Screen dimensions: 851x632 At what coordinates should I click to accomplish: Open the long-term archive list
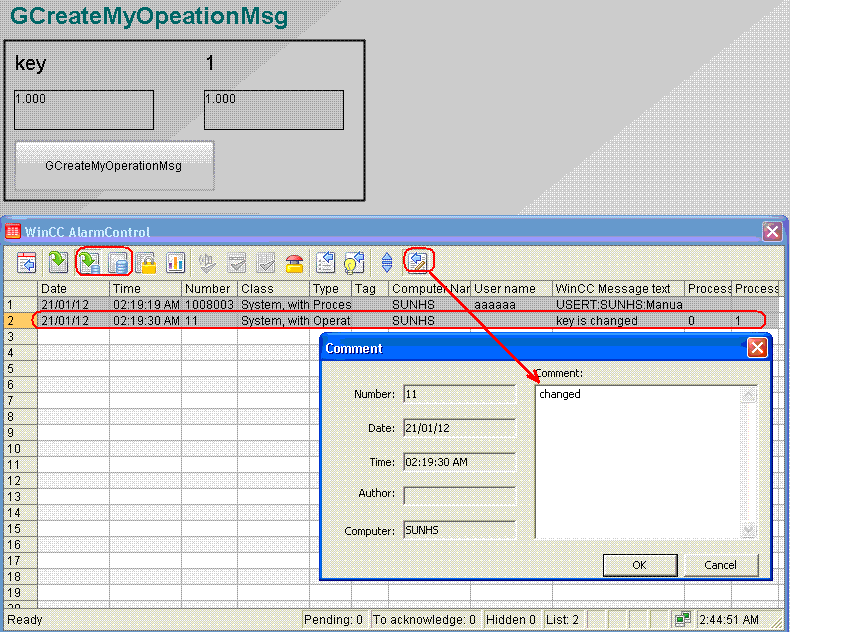pos(118,263)
